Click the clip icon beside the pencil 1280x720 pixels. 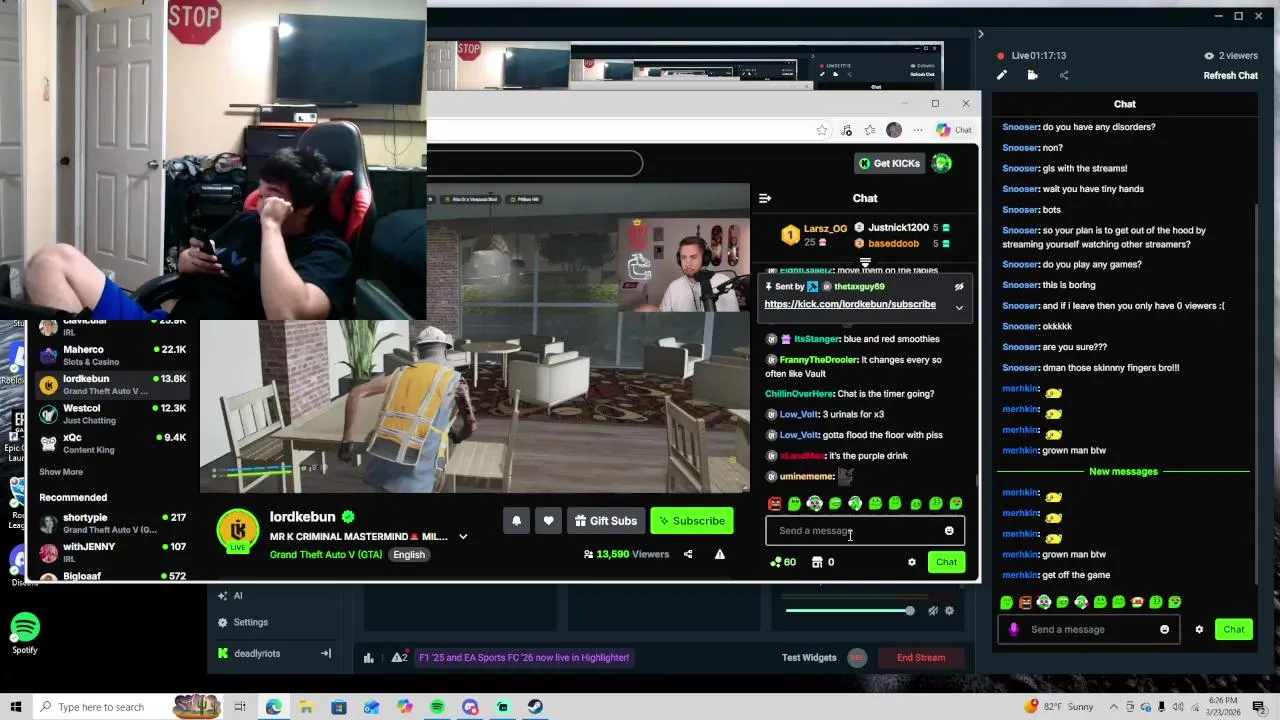[x=1032, y=75]
